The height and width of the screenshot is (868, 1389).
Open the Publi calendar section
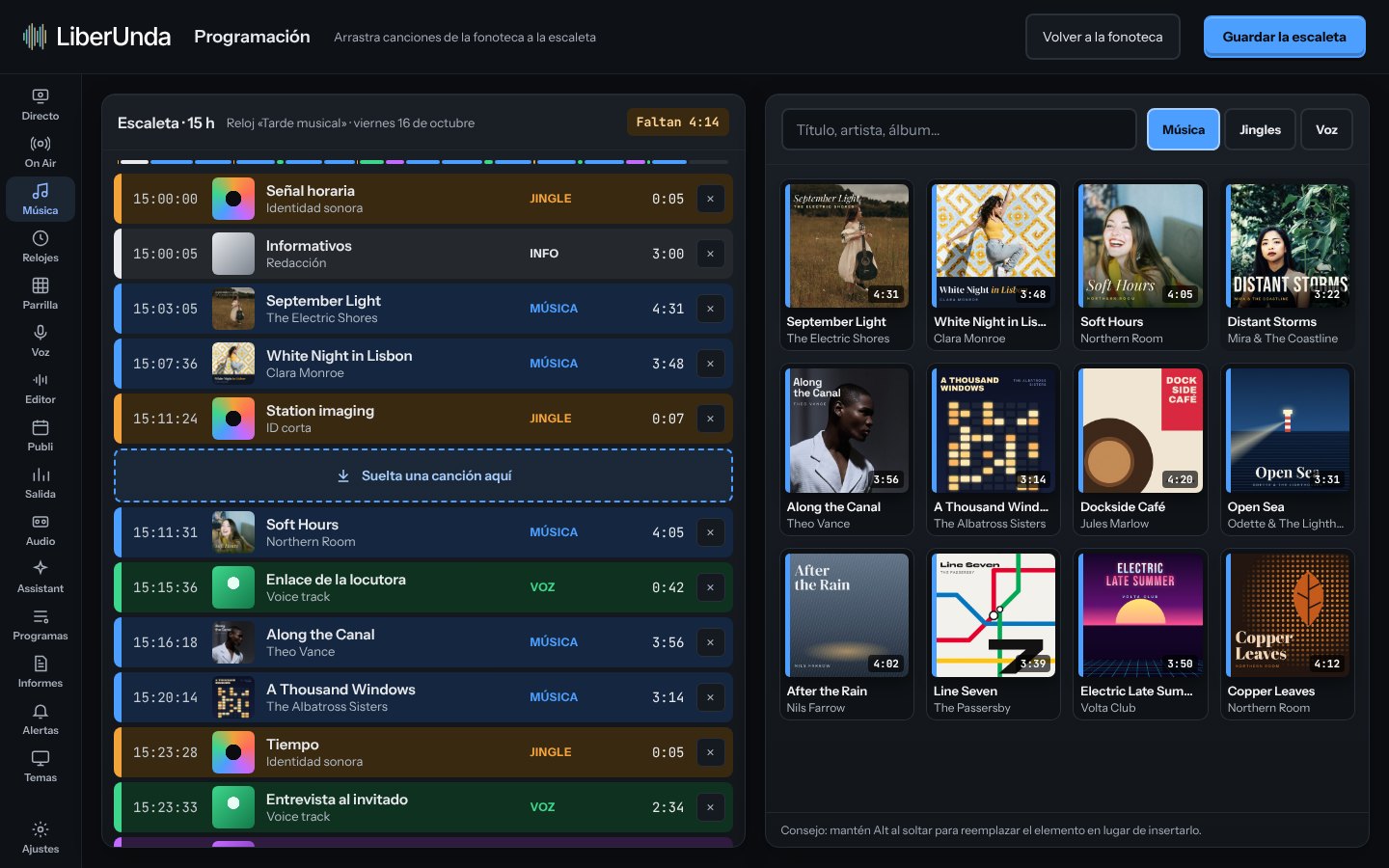[x=41, y=435]
